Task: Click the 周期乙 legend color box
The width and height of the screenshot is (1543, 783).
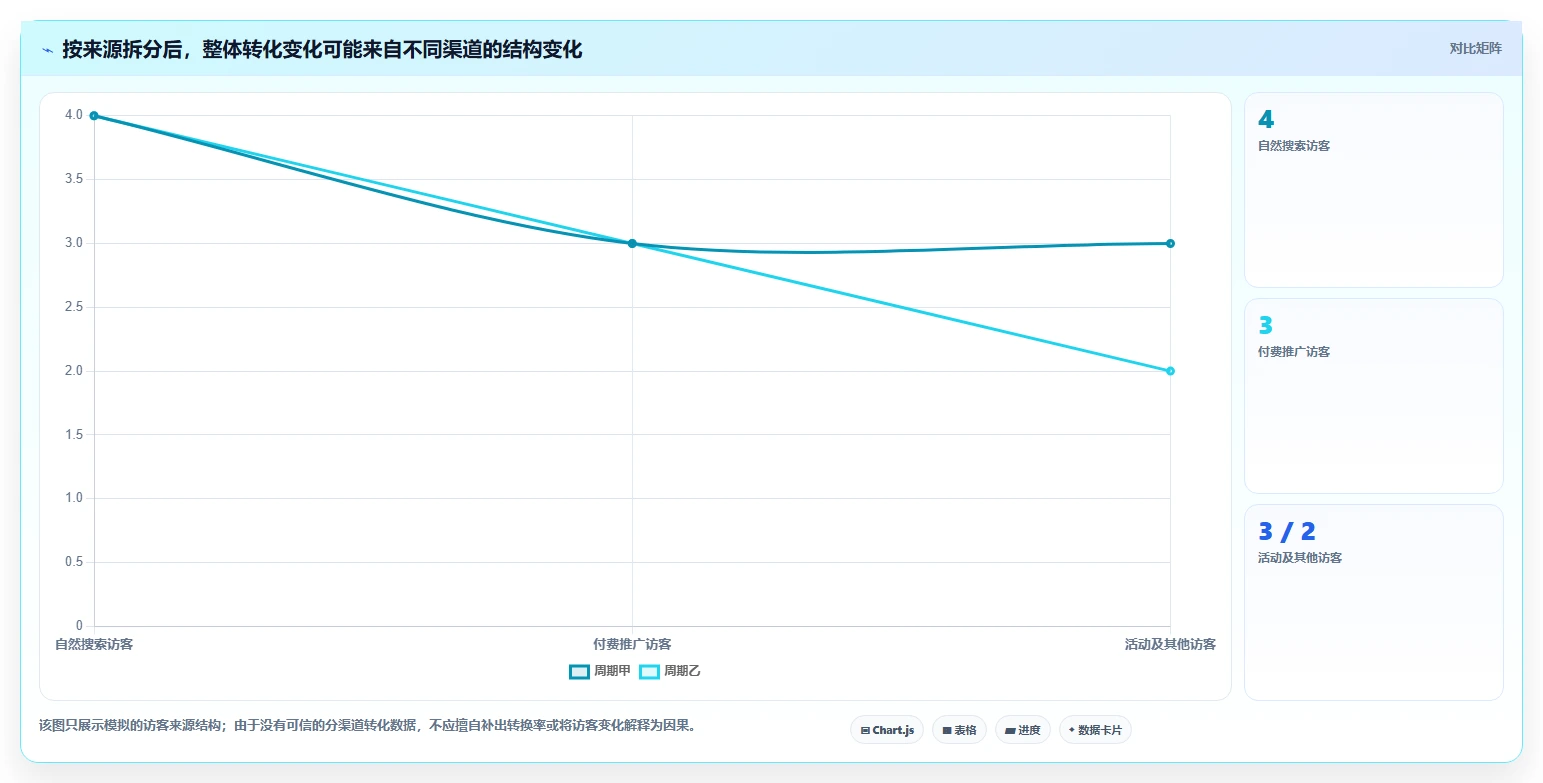Action: [650, 671]
